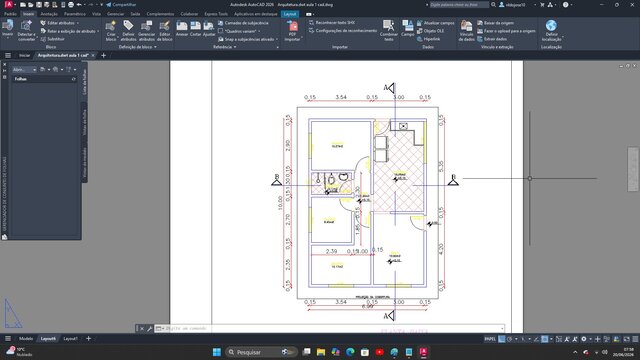
Task: Click the Autodesk App Store cart icon
Action: (x=542, y=4)
